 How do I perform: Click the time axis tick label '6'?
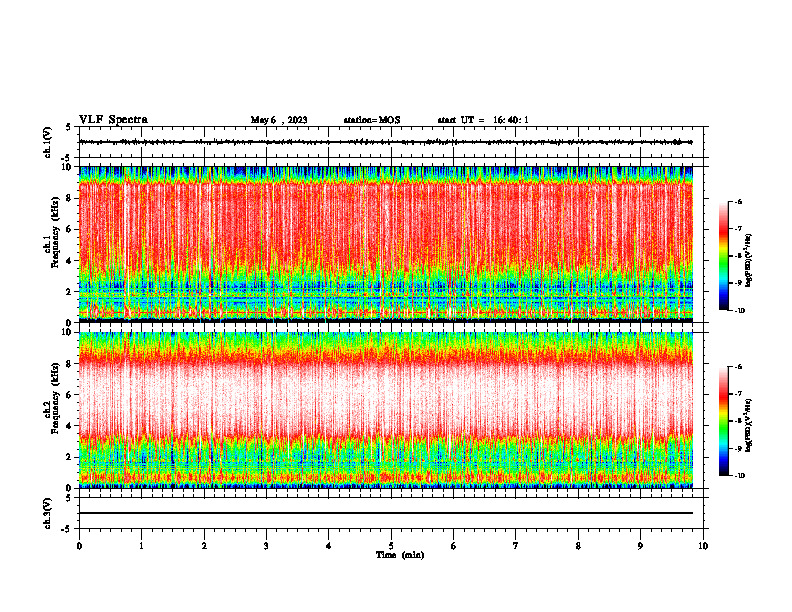454,546
